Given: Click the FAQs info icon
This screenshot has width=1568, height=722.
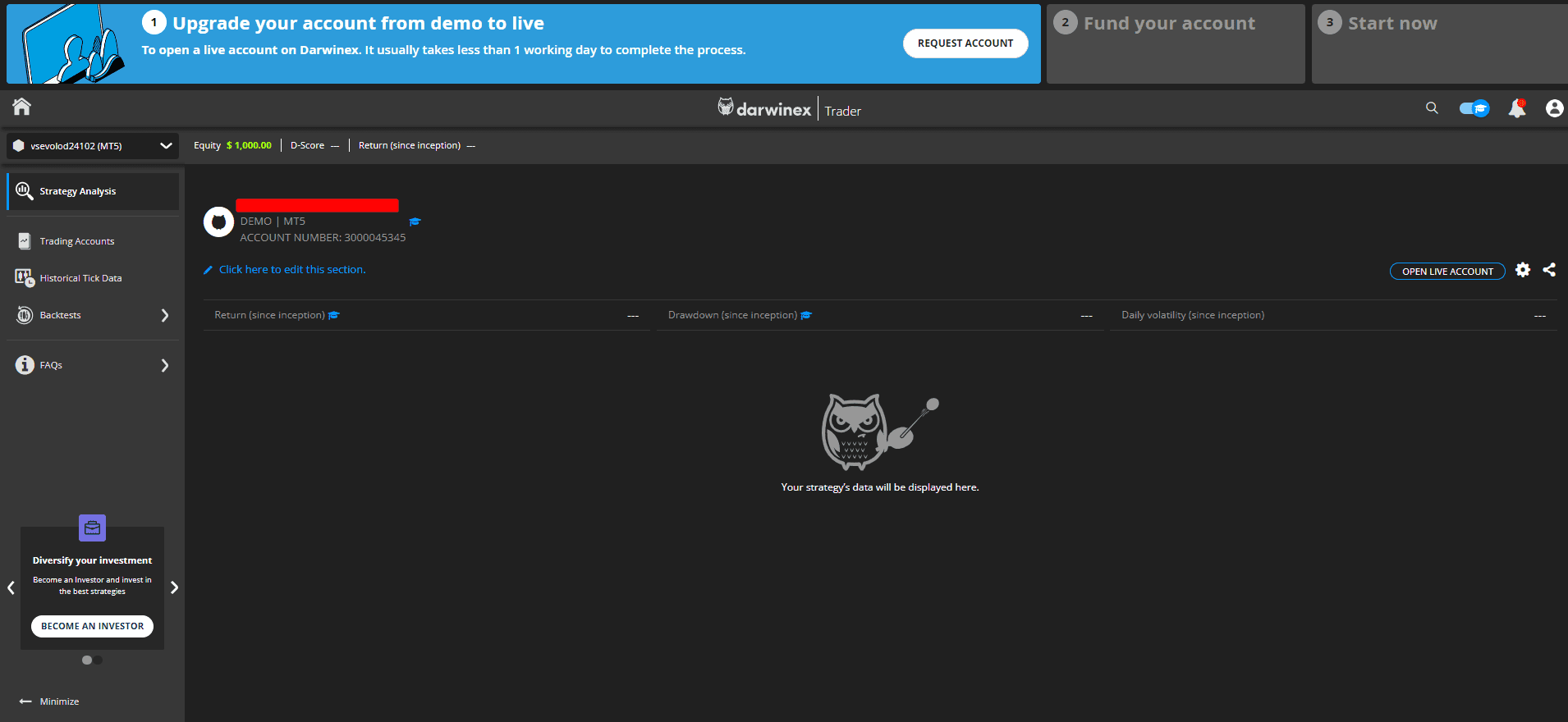Looking at the screenshot, I should click(25, 365).
